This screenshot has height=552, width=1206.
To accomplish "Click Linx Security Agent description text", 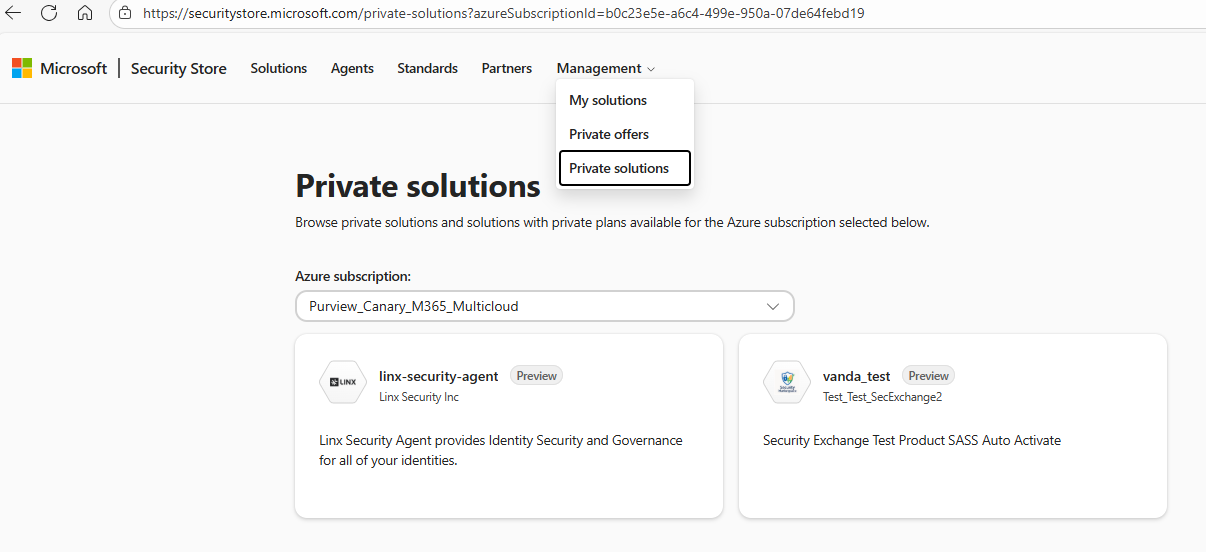I will [x=501, y=450].
